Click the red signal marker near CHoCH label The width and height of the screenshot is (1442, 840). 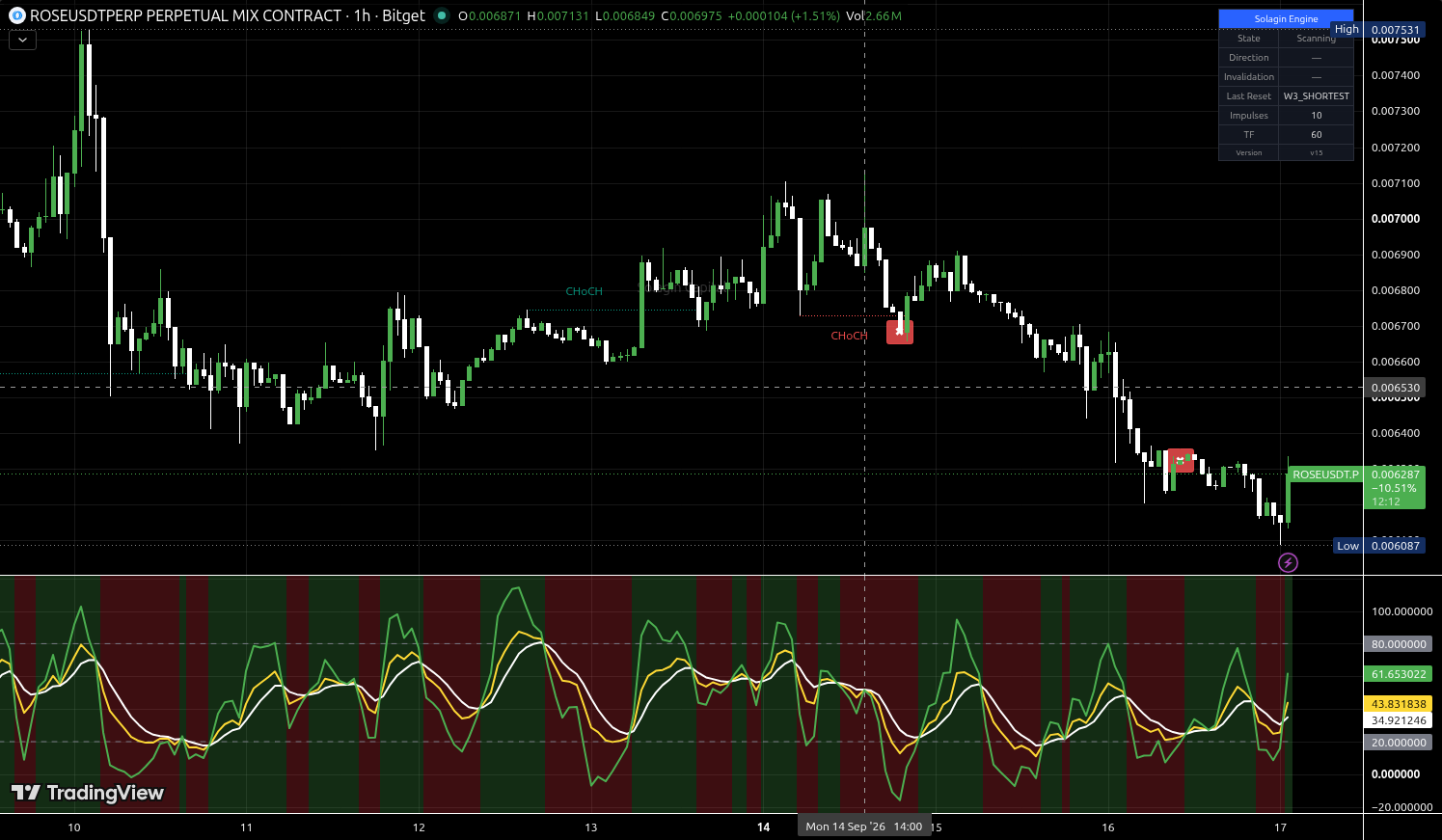click(899, 331)
